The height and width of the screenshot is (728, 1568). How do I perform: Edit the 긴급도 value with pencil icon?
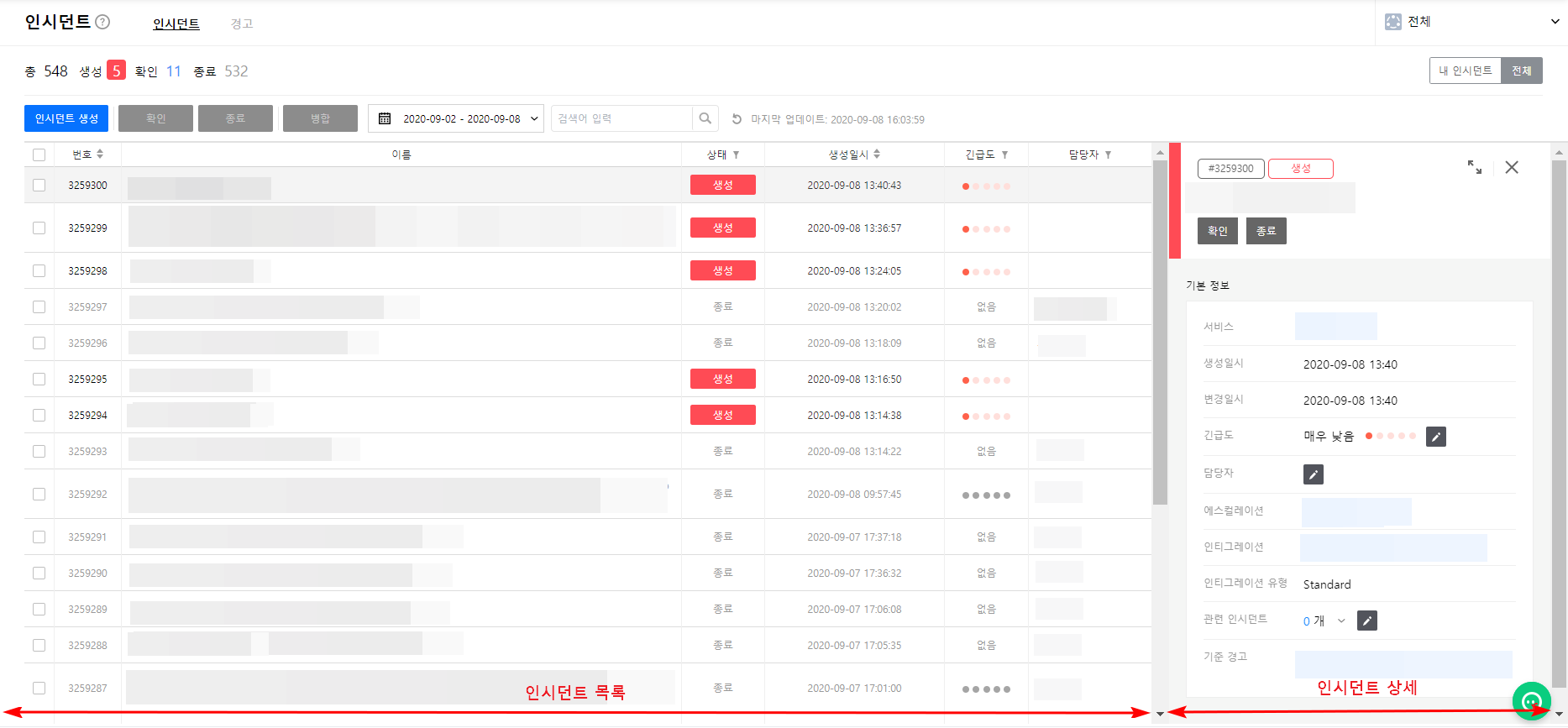pyautogui.click(x=1435, y=437)
